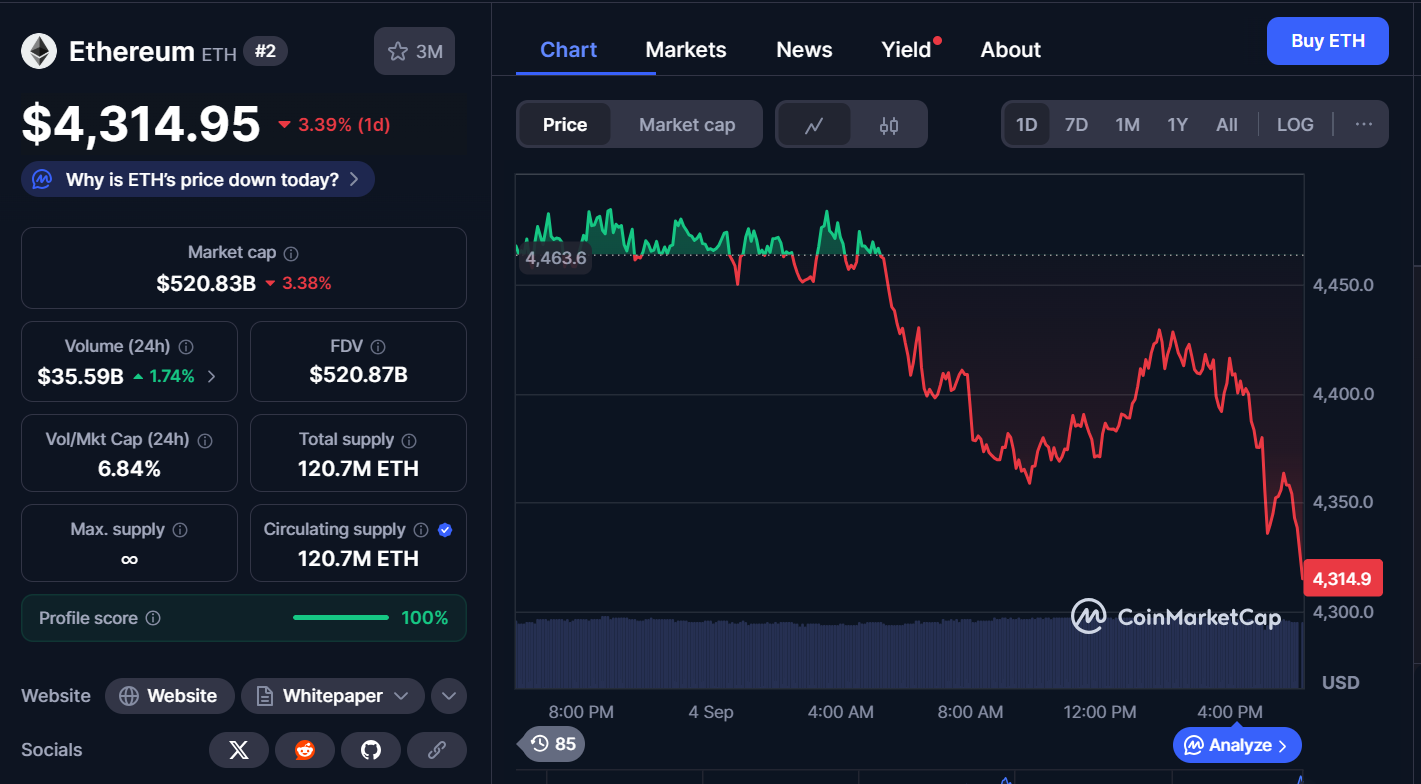
Task: Open the Website link button
Action: (170, 696)
